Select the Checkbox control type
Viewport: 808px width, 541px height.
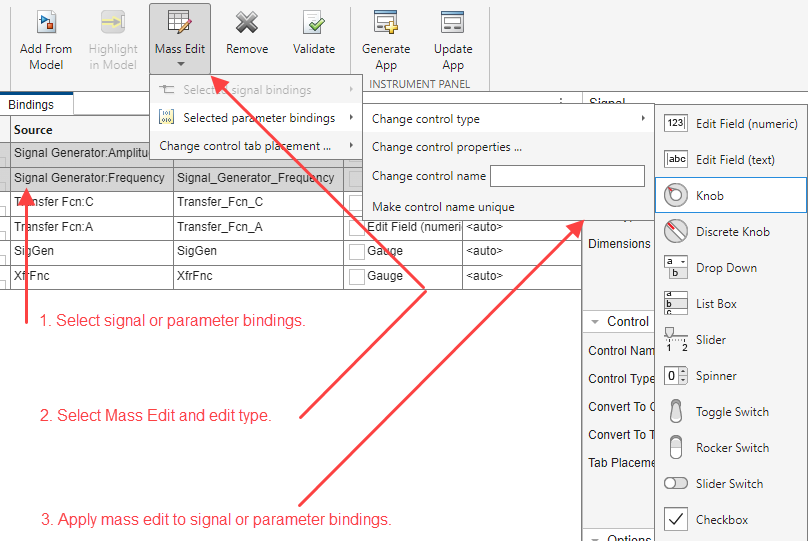coord(731,519)
